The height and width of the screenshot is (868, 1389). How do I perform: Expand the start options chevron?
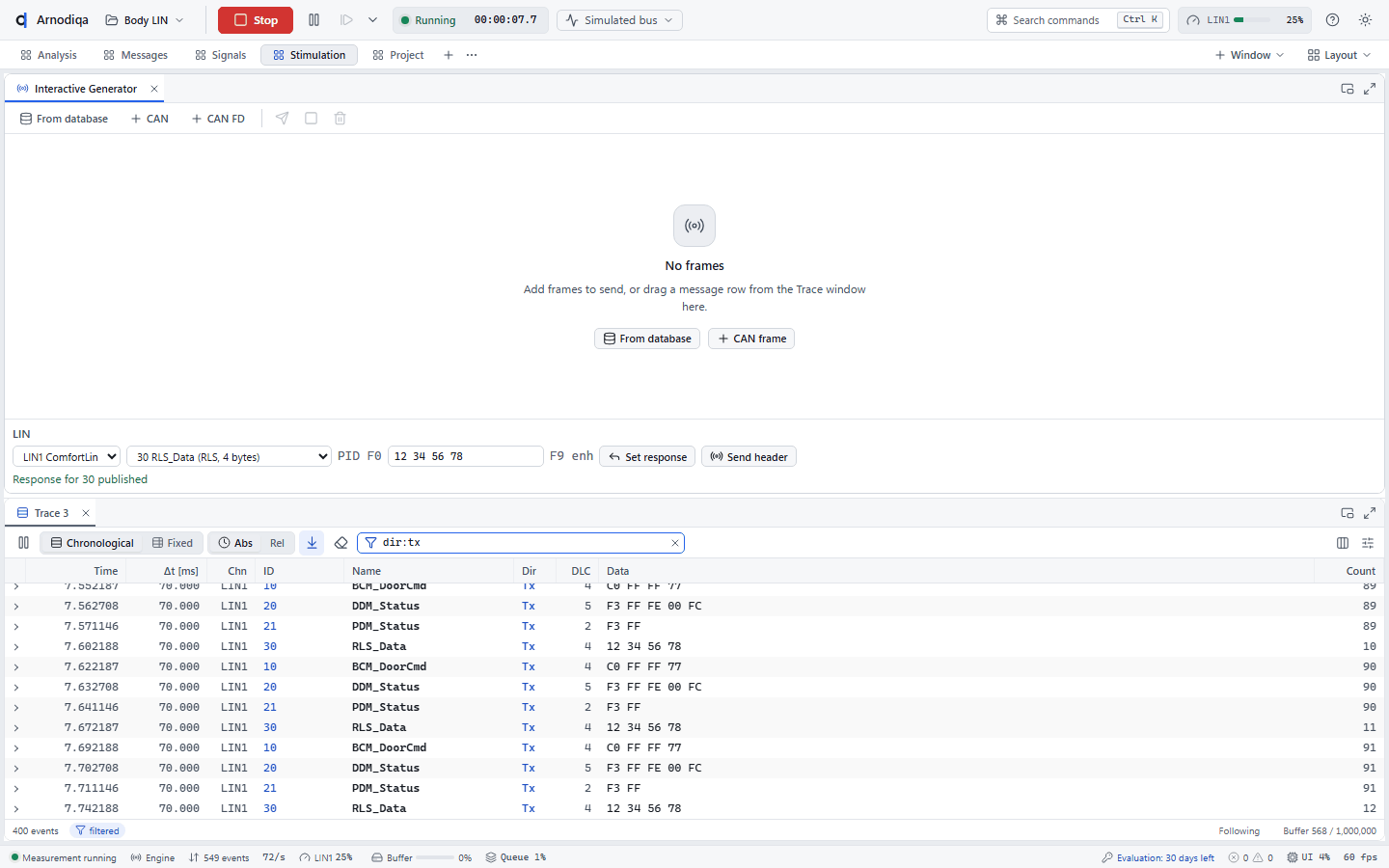point(372,20)
